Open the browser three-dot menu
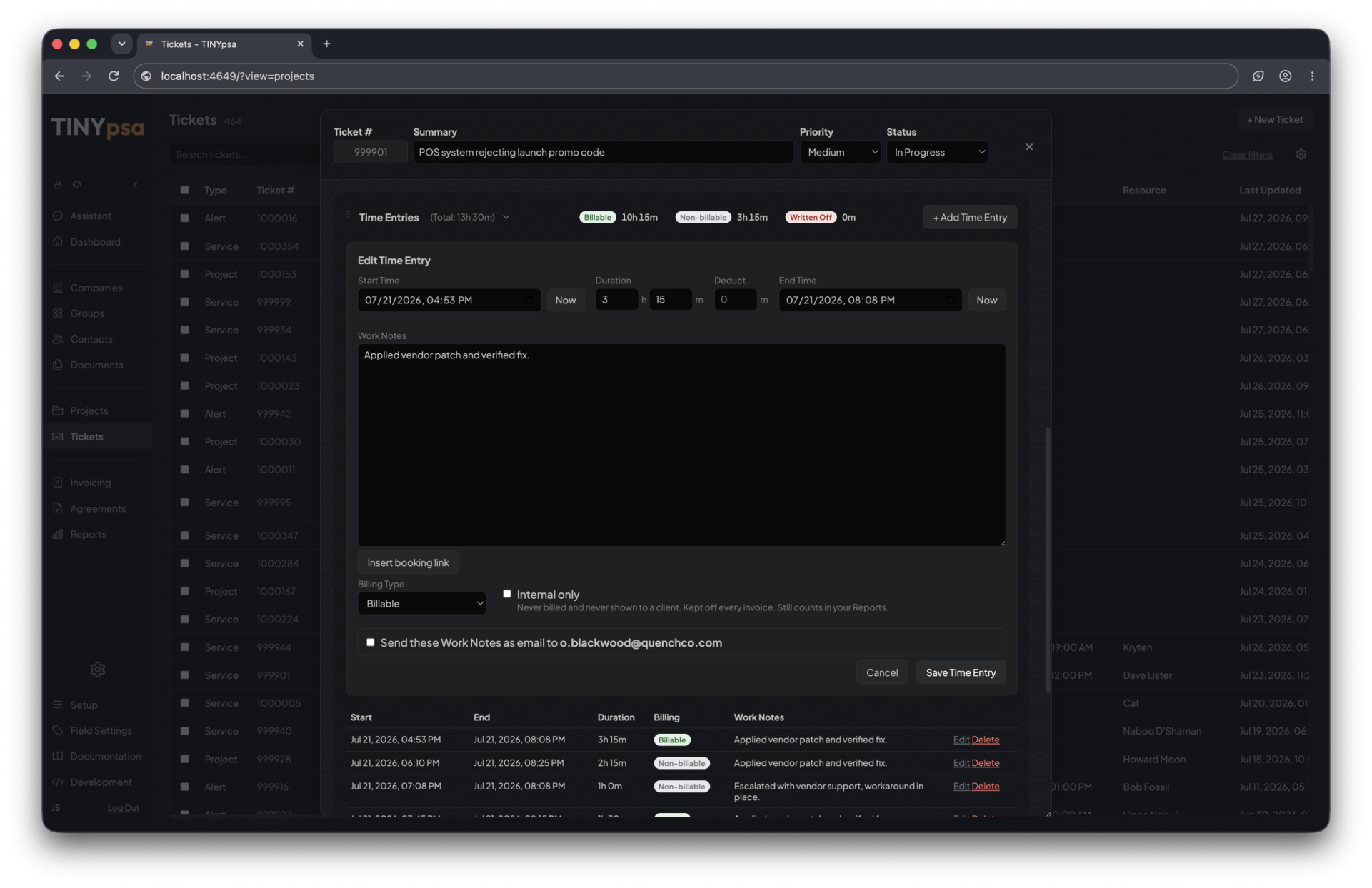The height and width of the screenshot is (888, 1372). point(1312,76)
